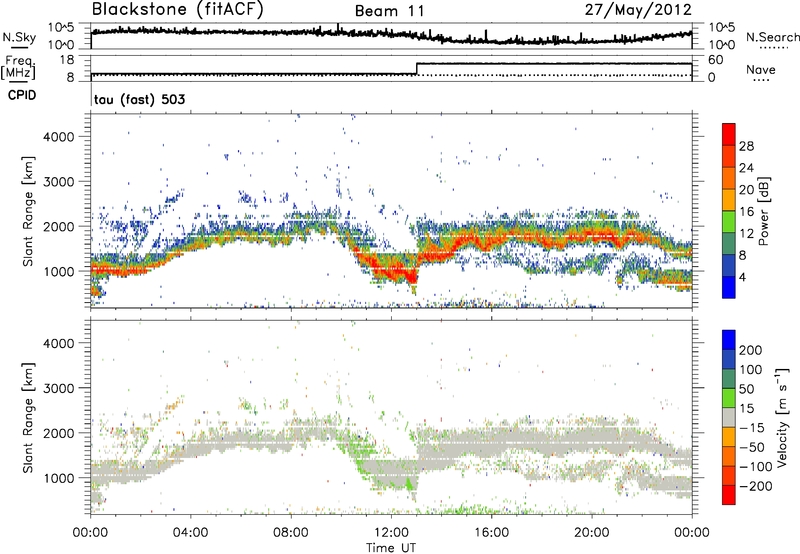Click the 'Blackstone (fitACF)' title text
The height and width of the screenshot is (554, 800).
[178, 10]
